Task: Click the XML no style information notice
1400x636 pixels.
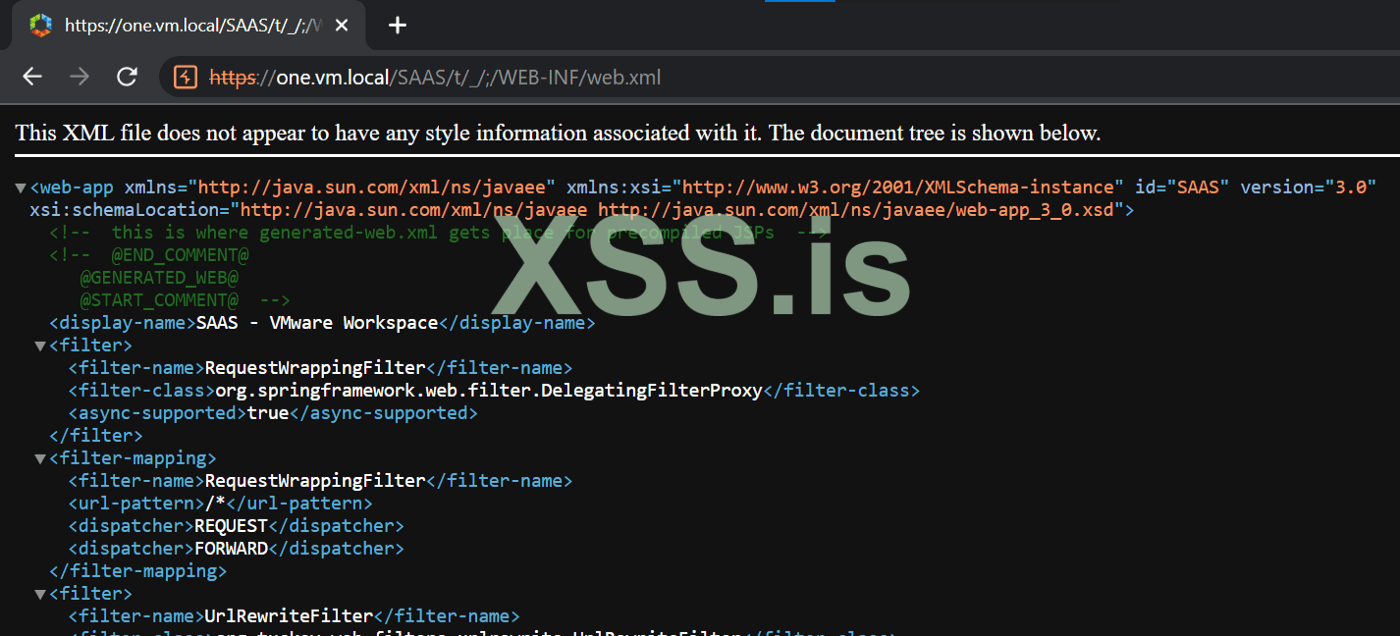Action: pyautogui.click(x=558, y=133)
